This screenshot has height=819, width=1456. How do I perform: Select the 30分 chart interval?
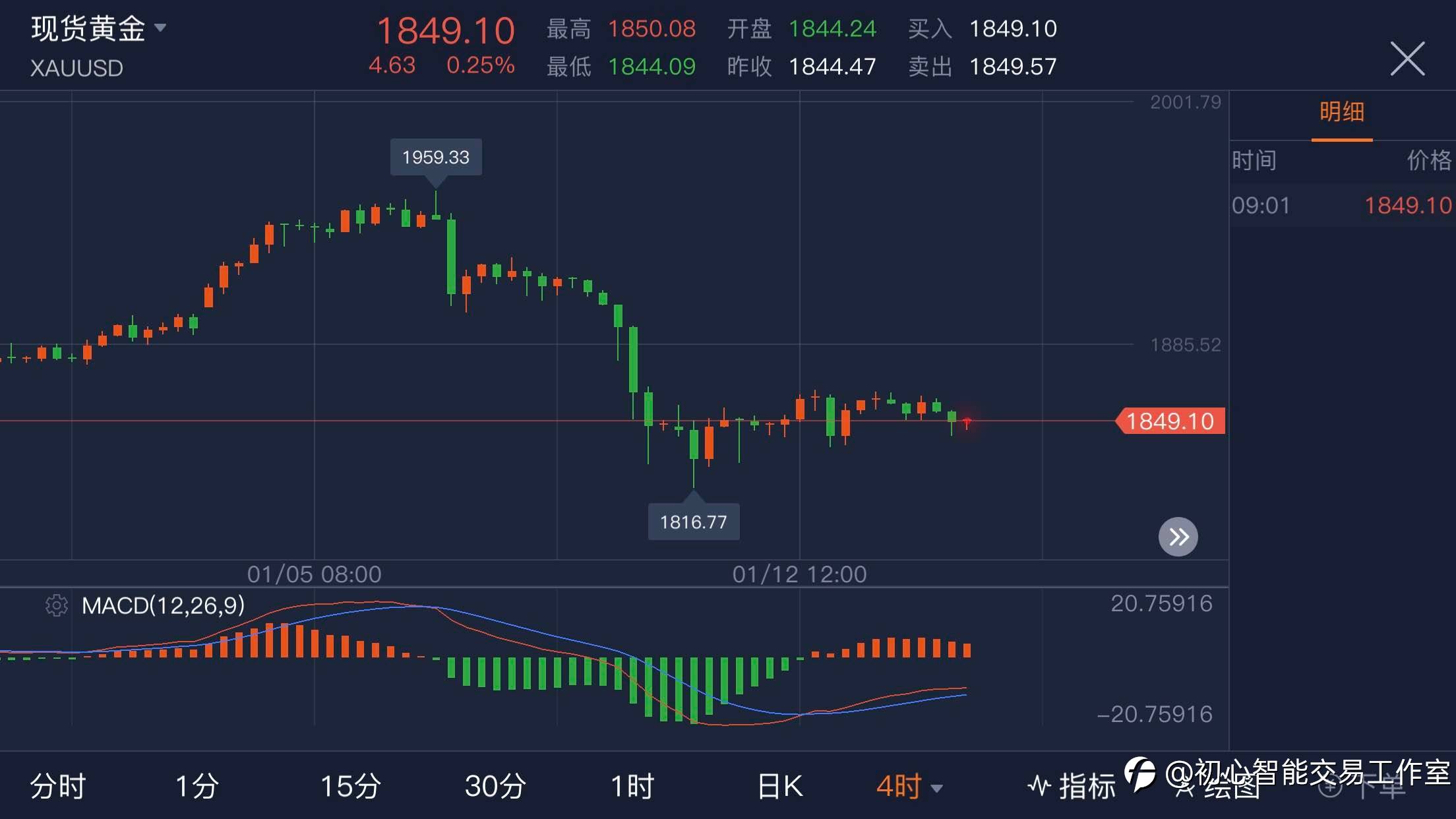click(x=495, y=787)
